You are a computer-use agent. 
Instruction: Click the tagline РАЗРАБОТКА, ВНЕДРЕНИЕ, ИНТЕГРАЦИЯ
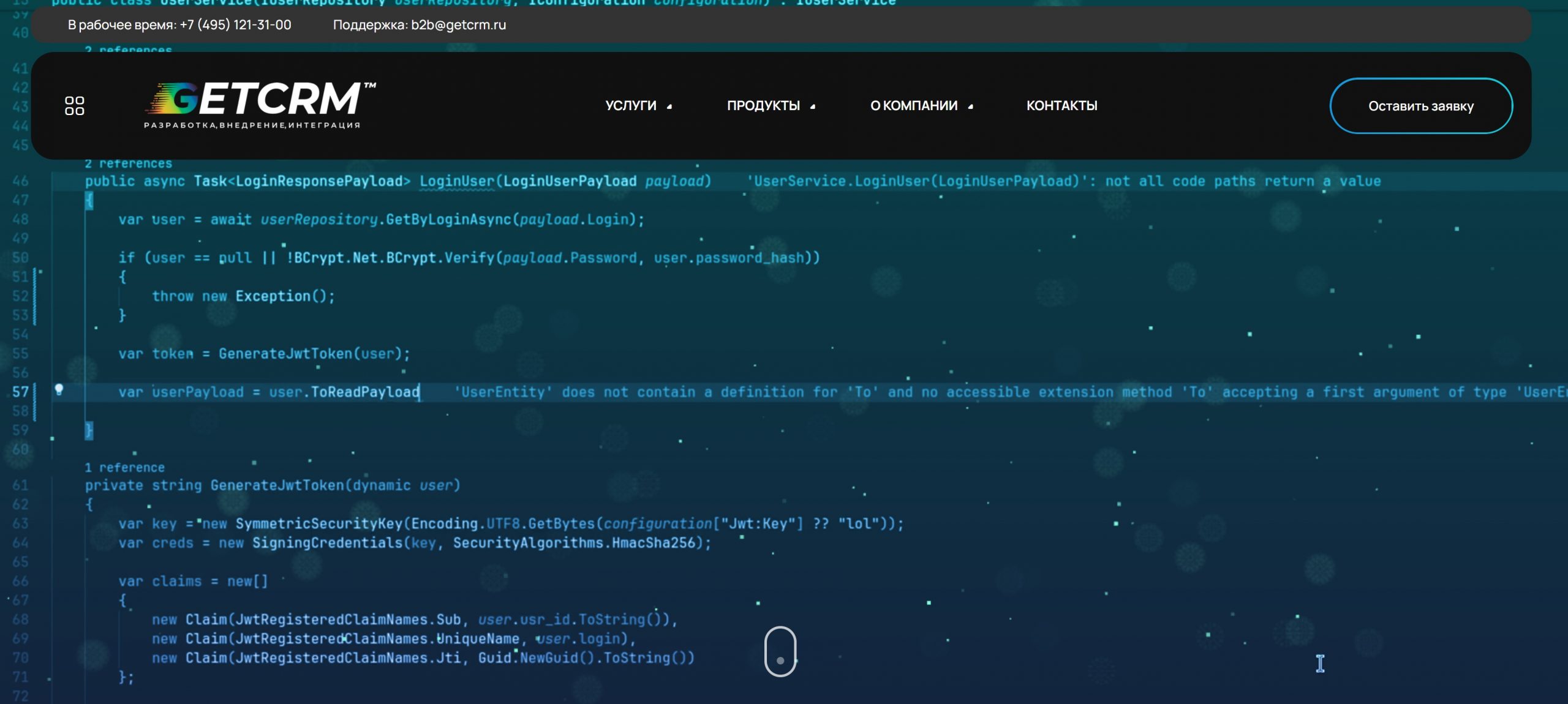coord(252,125)
